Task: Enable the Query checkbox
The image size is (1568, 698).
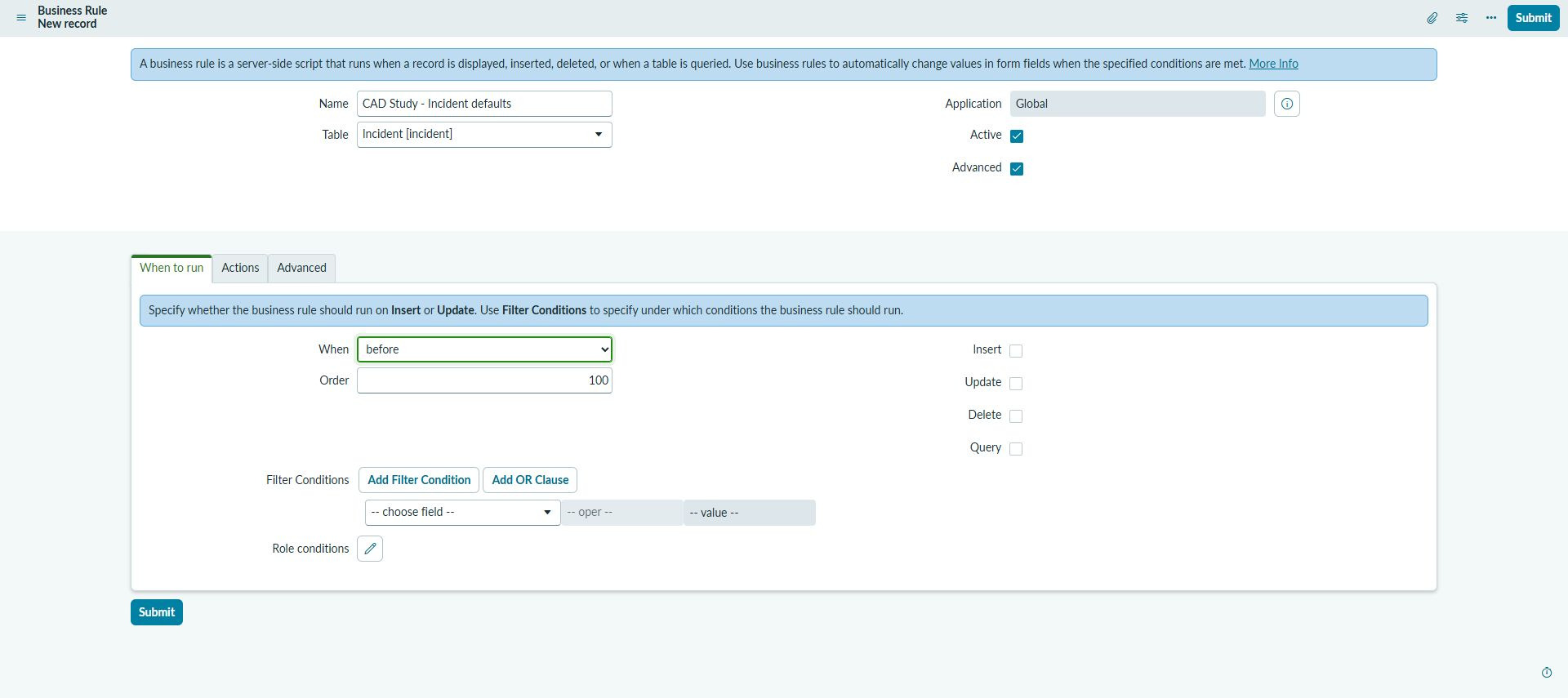Action: tap(1016, 448)
